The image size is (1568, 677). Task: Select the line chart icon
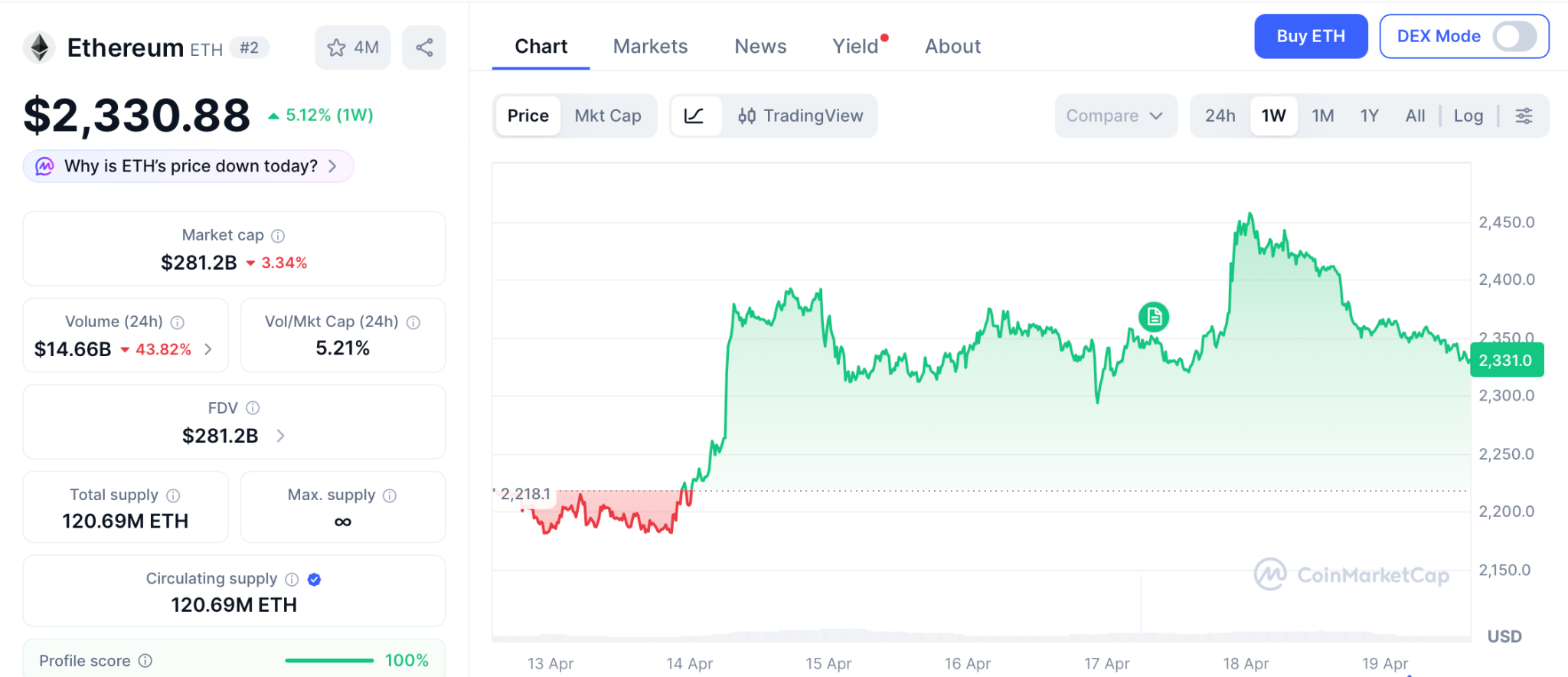[694, 116]
